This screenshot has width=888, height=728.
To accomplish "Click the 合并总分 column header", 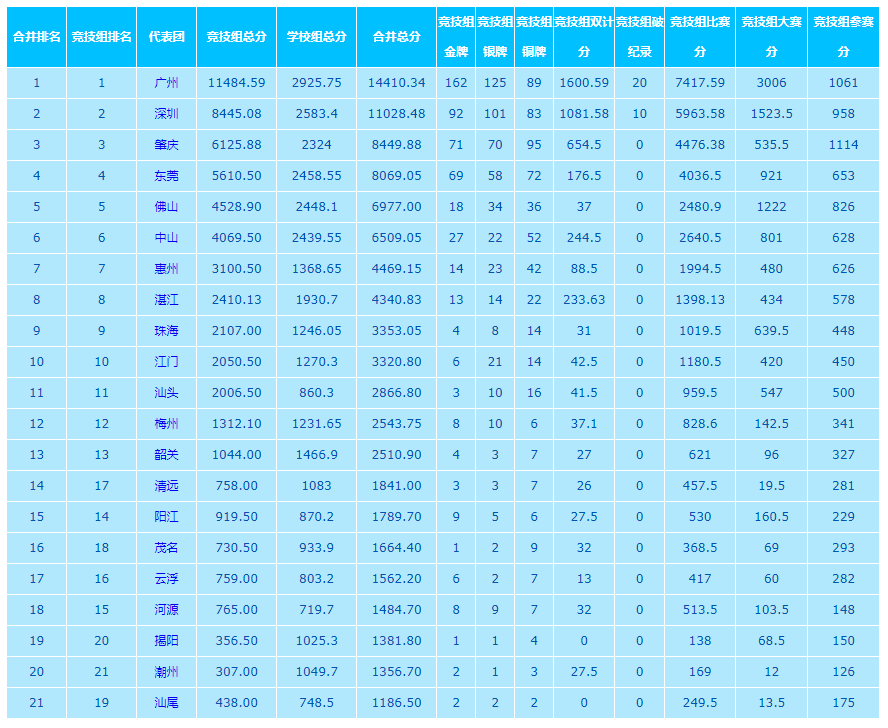I will [x=396, y=37].
